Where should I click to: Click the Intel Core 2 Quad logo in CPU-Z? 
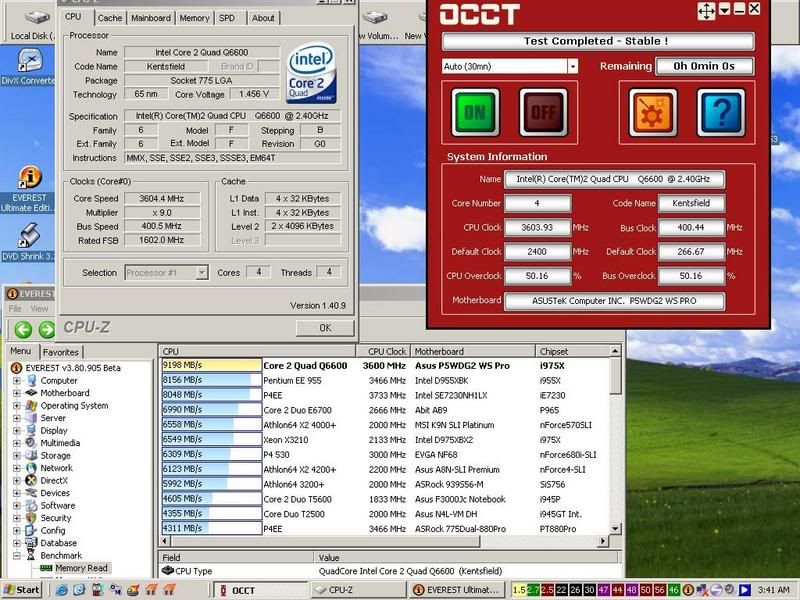tap(311, 73)
